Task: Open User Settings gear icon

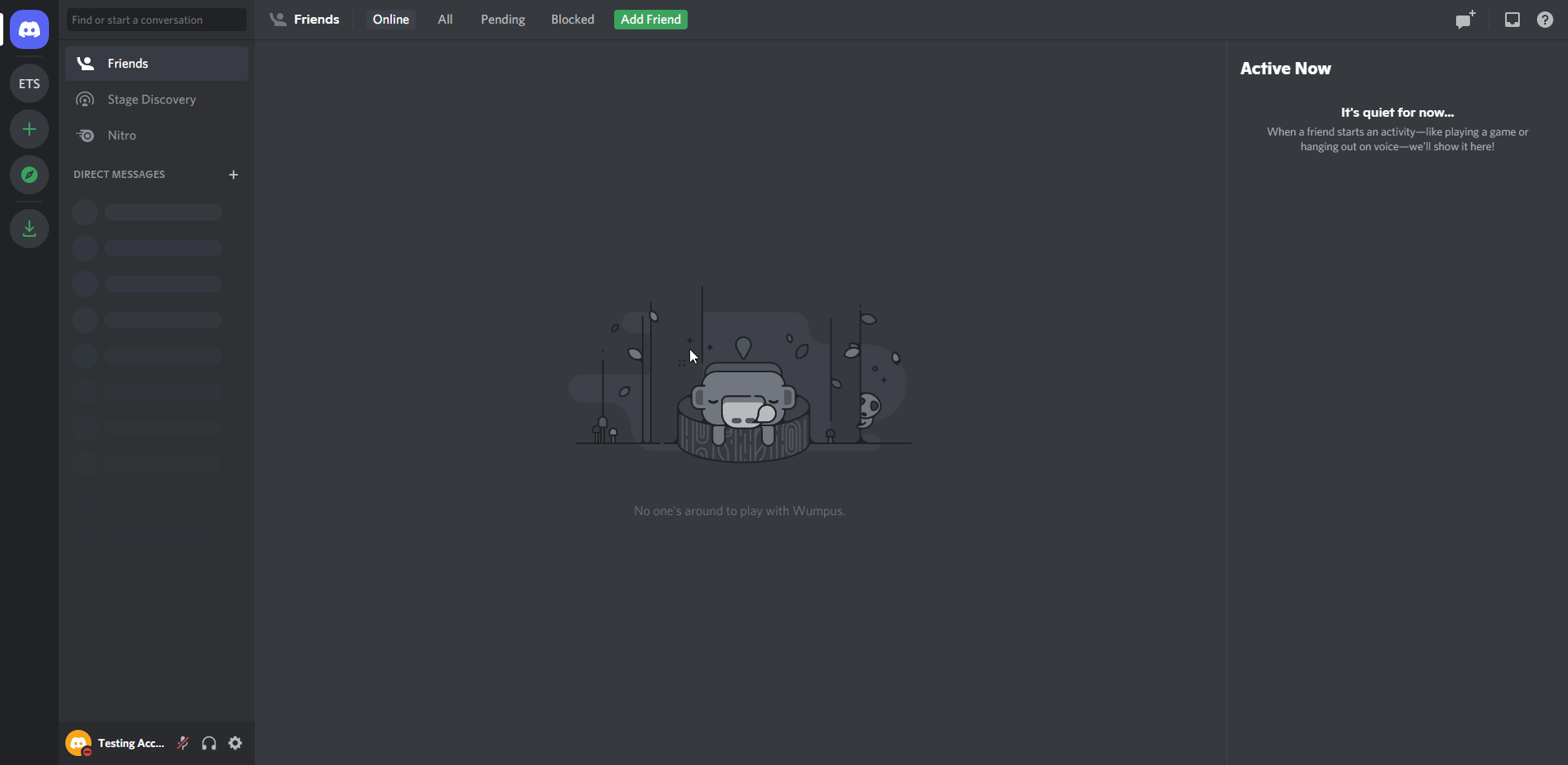Action: click(235, 743)
